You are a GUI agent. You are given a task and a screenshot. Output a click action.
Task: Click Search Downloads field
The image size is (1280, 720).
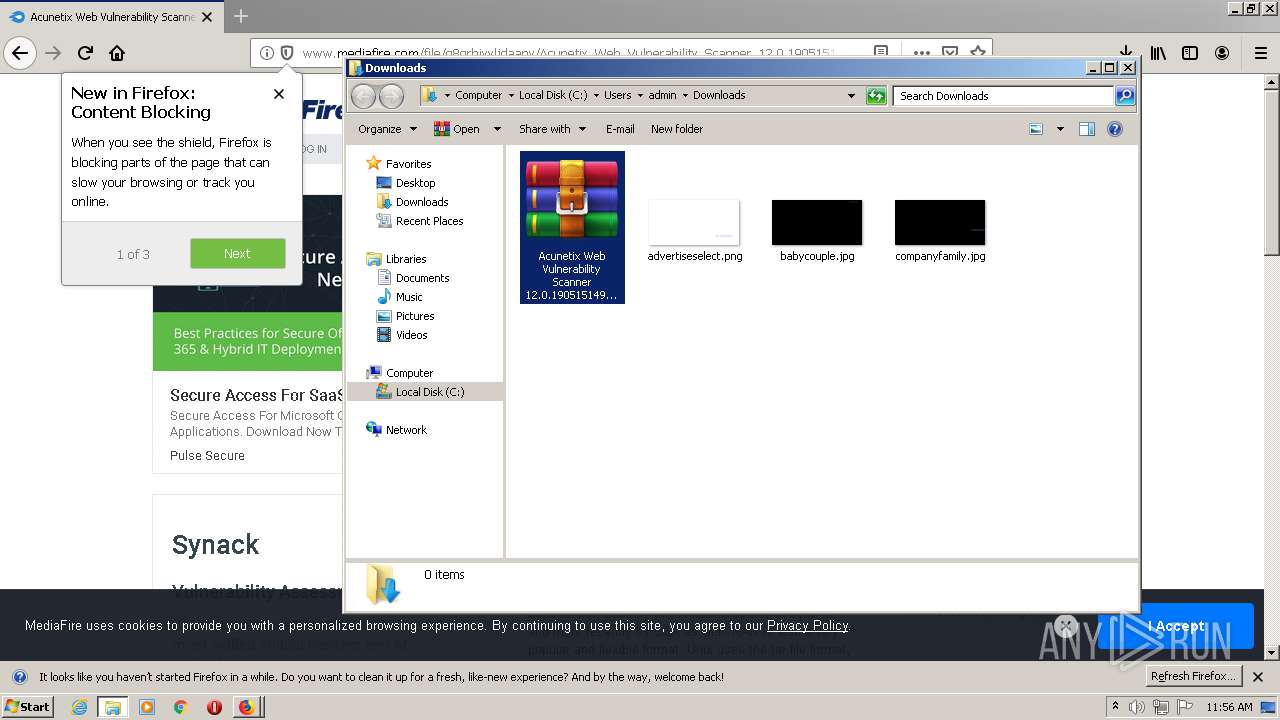click(x=1003, y=96)
